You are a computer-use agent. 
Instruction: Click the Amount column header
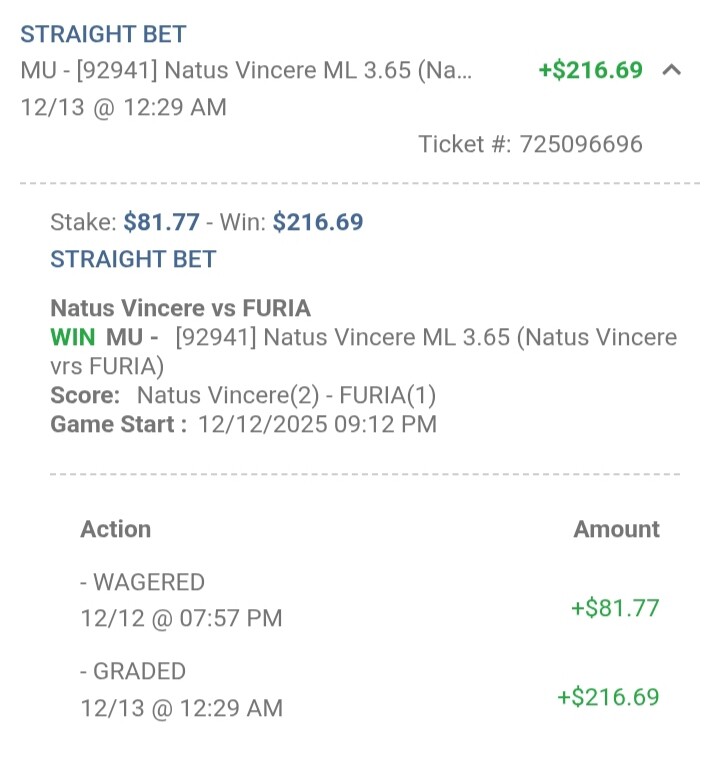[x=616, y=529]
